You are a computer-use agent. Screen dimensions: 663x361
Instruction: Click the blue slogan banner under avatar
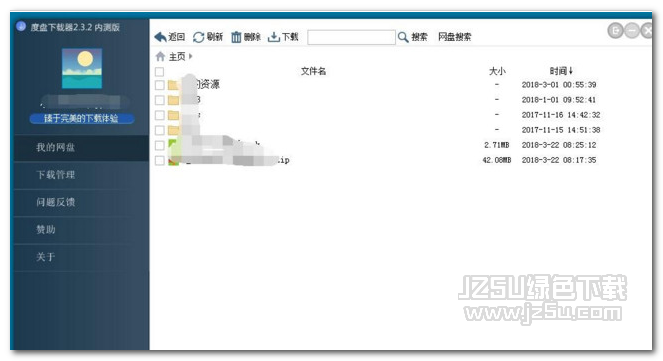coord(82,119)
